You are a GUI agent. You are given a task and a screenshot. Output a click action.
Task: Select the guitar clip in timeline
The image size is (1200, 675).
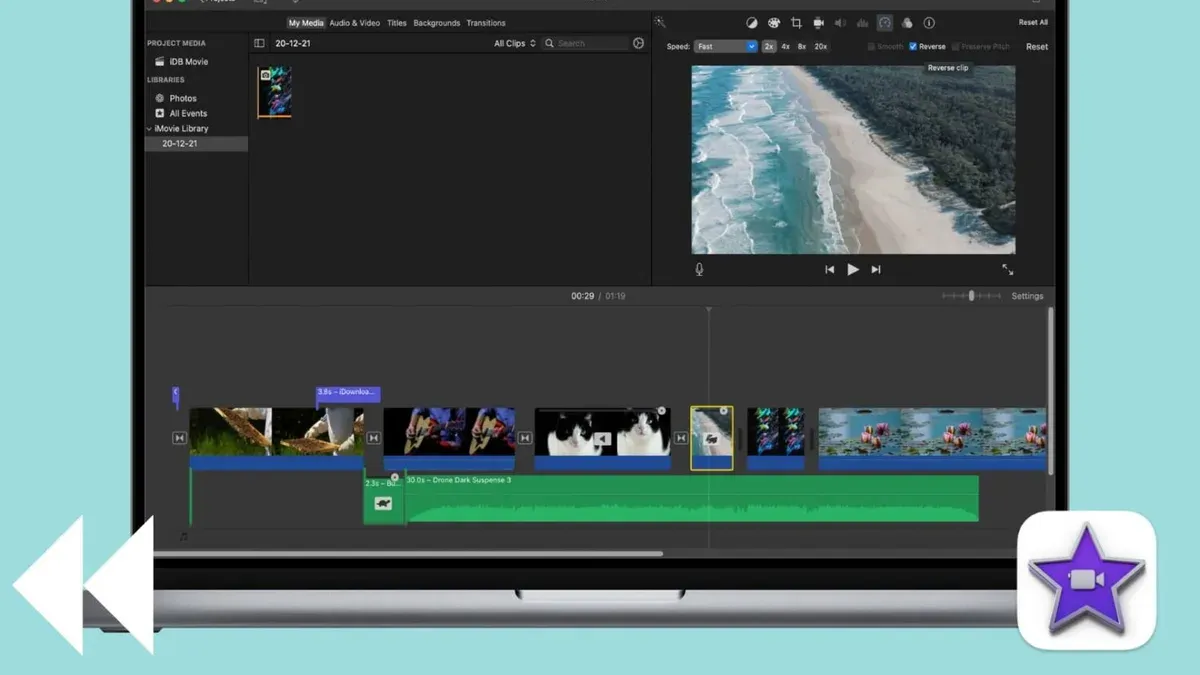tap(449, 438)
